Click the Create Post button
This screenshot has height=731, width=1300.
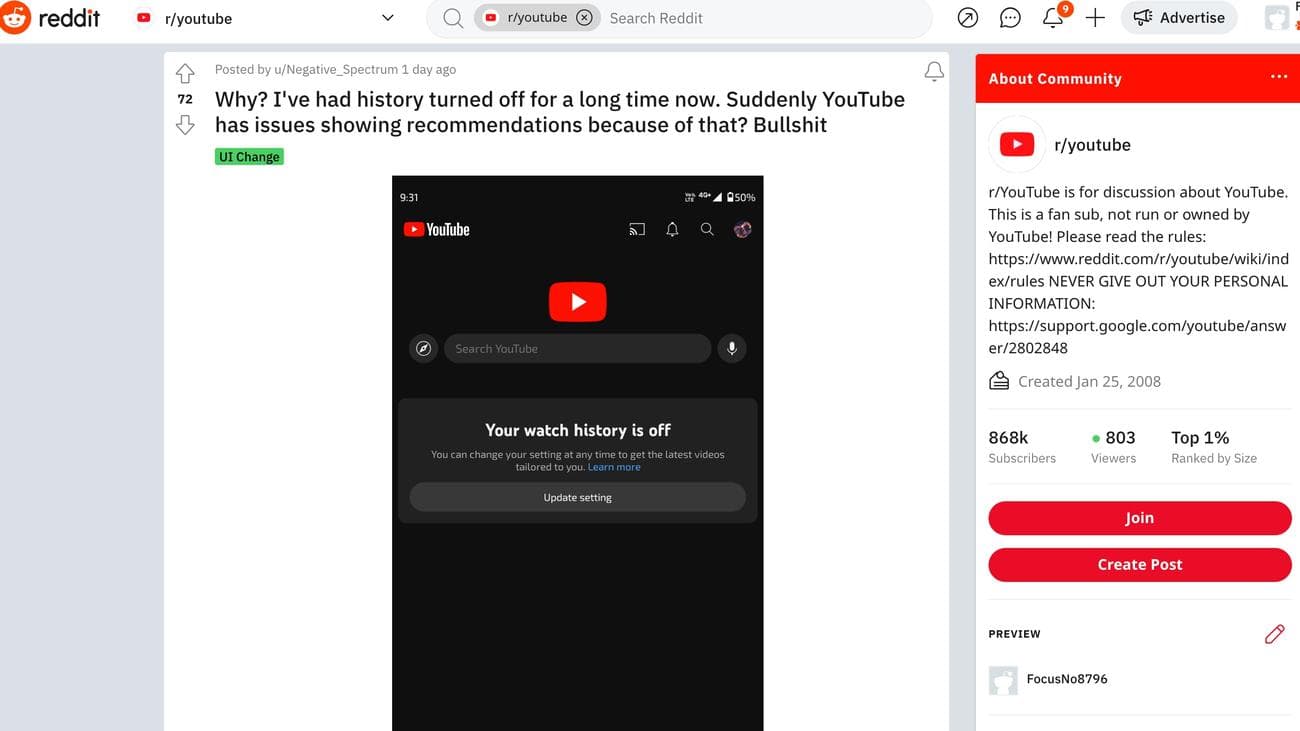click(1139, 564)
